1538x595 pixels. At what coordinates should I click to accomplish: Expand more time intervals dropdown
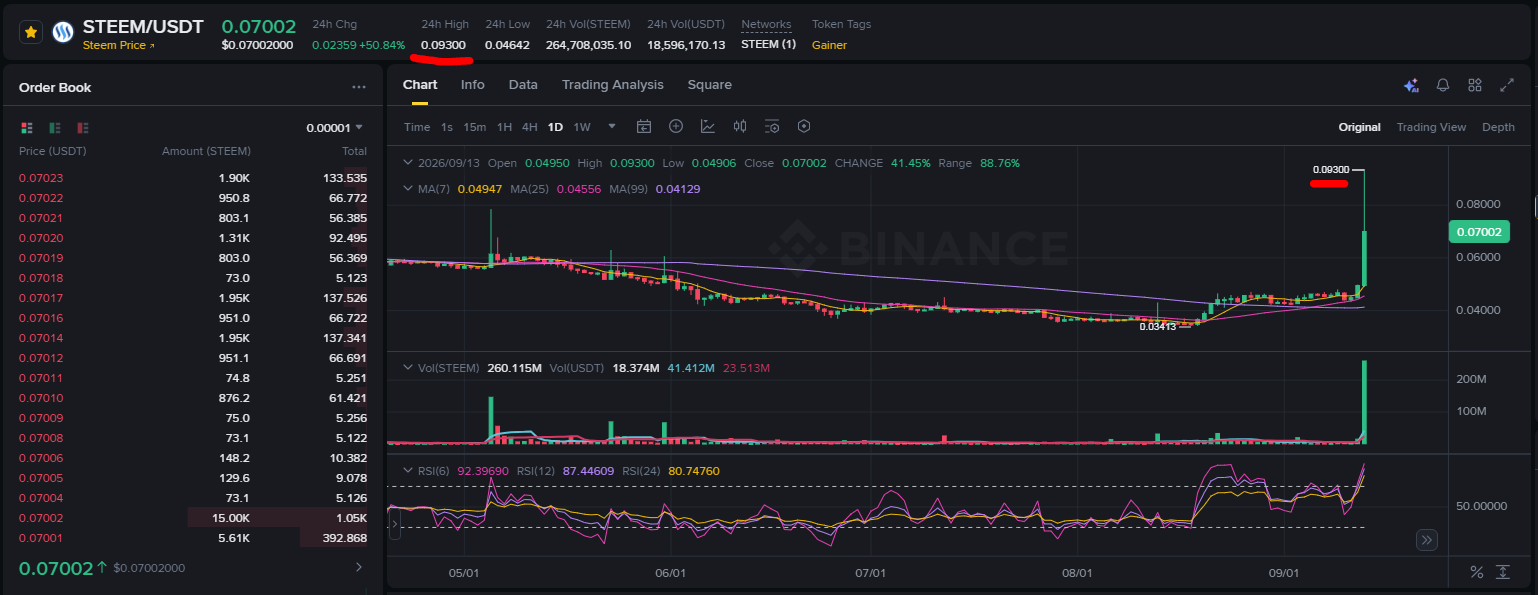point(612,127)
